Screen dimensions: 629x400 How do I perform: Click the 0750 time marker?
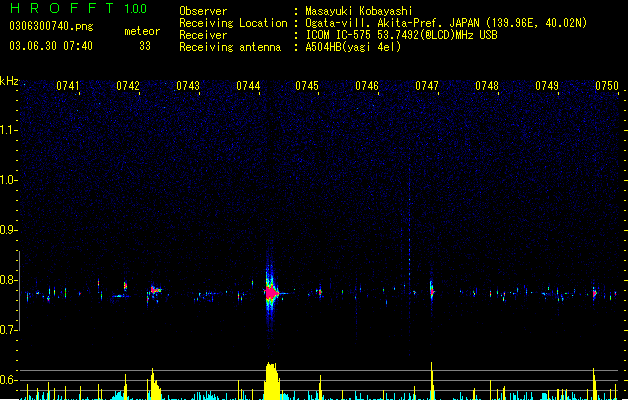click(x=607, y=86)
